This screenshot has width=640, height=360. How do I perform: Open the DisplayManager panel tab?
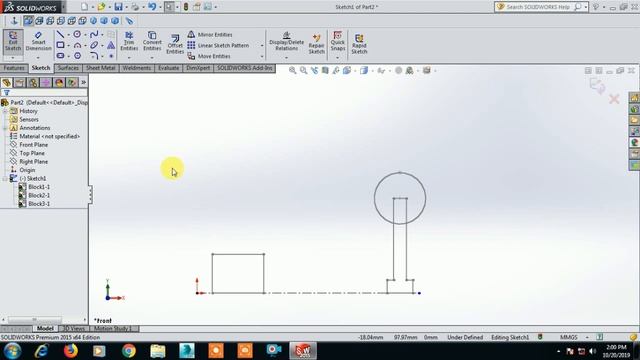pos(59,82)
